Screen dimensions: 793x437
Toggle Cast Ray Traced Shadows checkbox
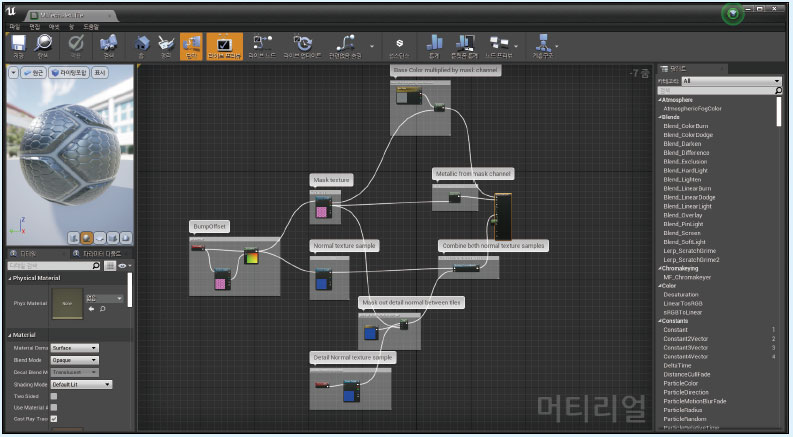tap(54, 419)
